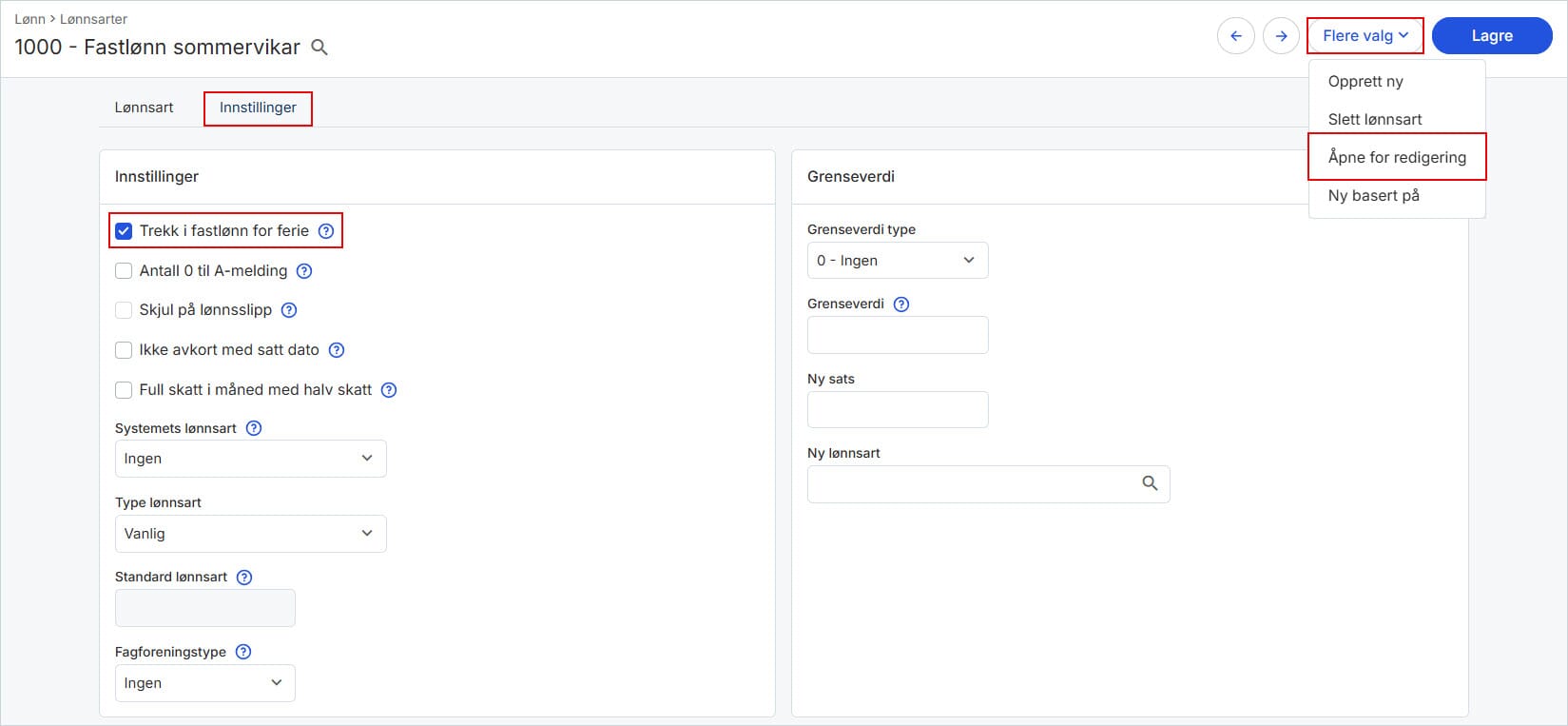Open the help icon beside Trekk i fastlønn for ferie
The image size is (1568, 726).
pos(326,231)
